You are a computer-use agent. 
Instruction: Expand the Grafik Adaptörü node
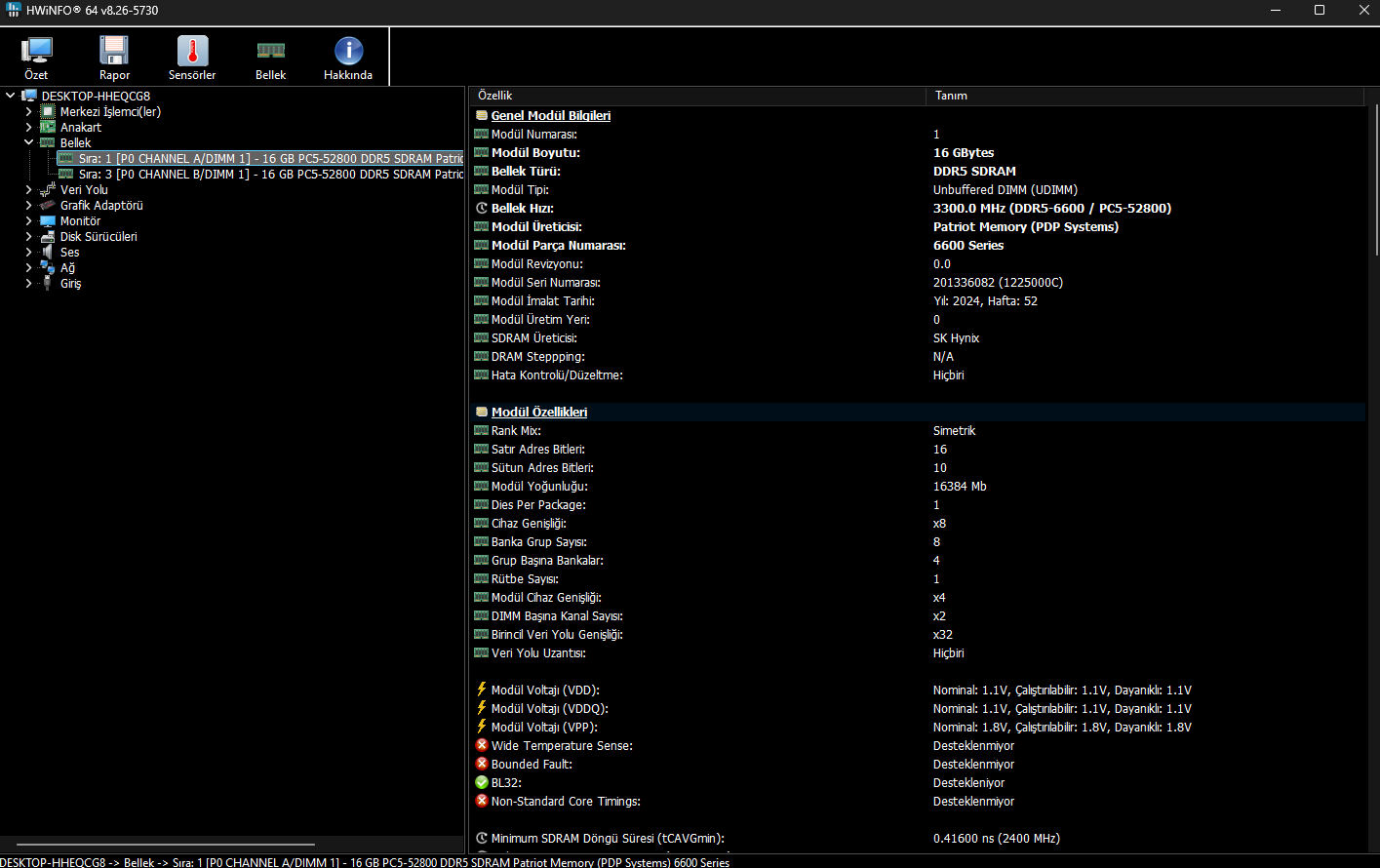(x=29, y=205)
